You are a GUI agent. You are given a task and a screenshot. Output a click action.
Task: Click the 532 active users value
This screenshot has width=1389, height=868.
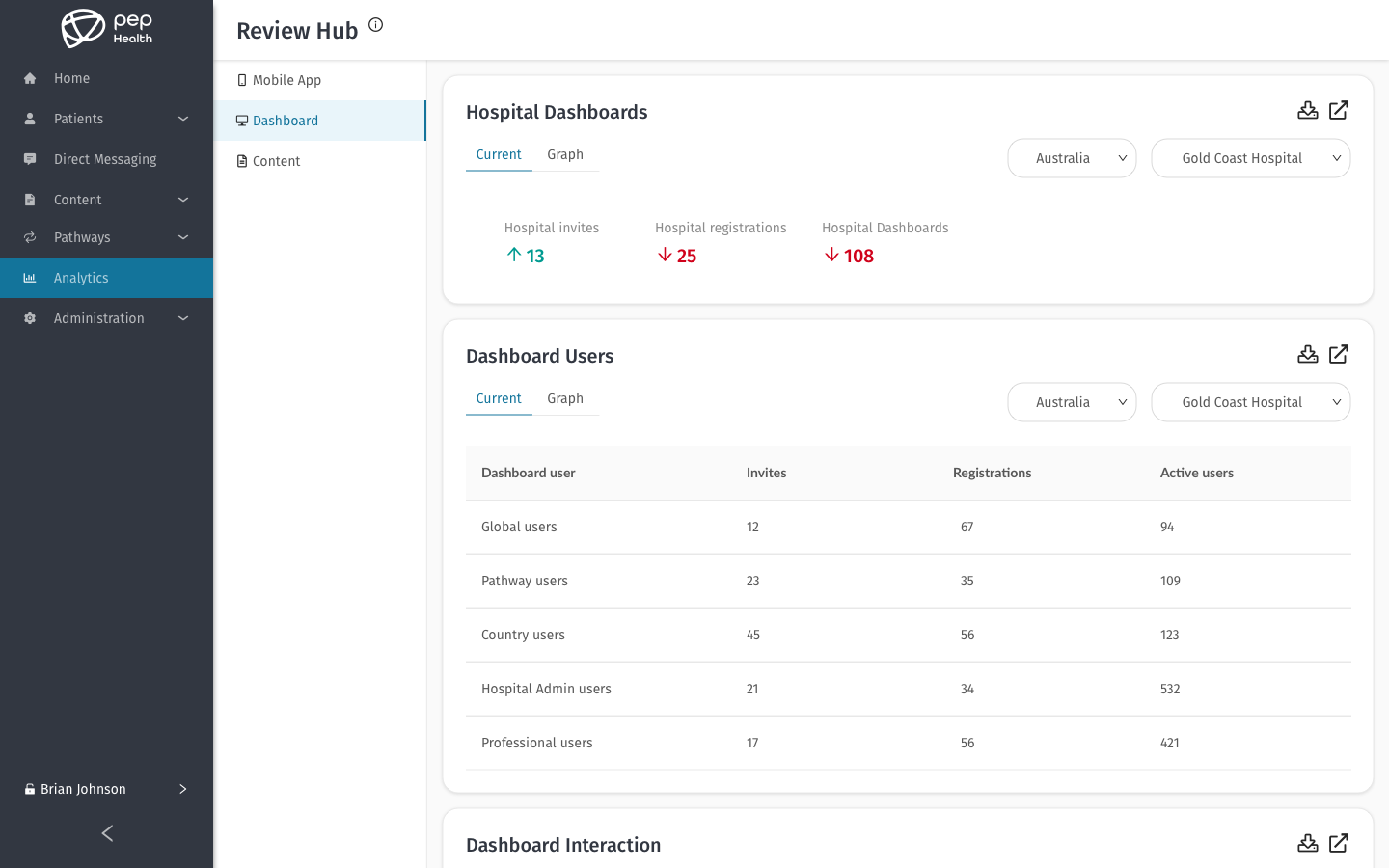coord(1170,689)
